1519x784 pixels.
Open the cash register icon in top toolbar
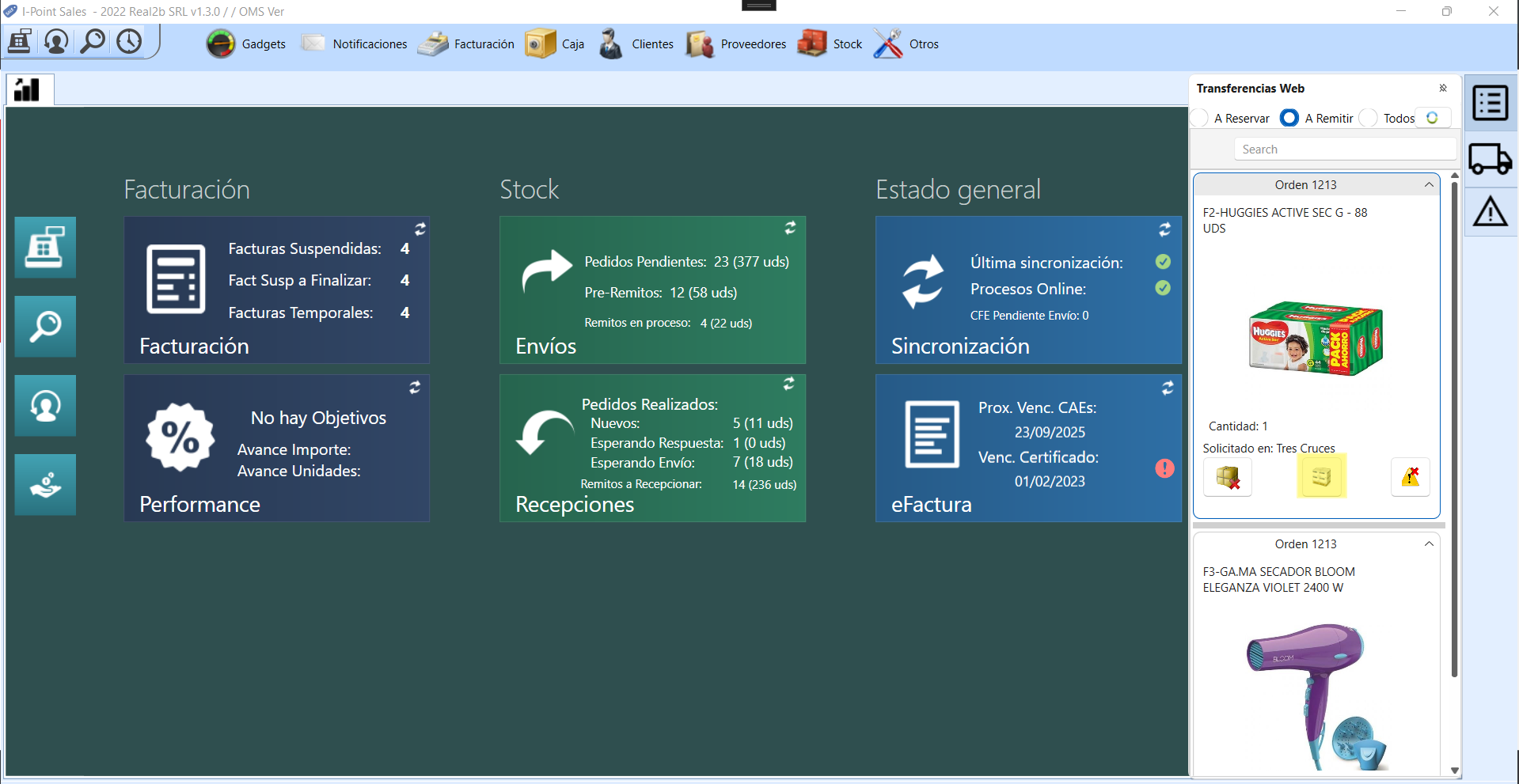[x=20, y=41]
